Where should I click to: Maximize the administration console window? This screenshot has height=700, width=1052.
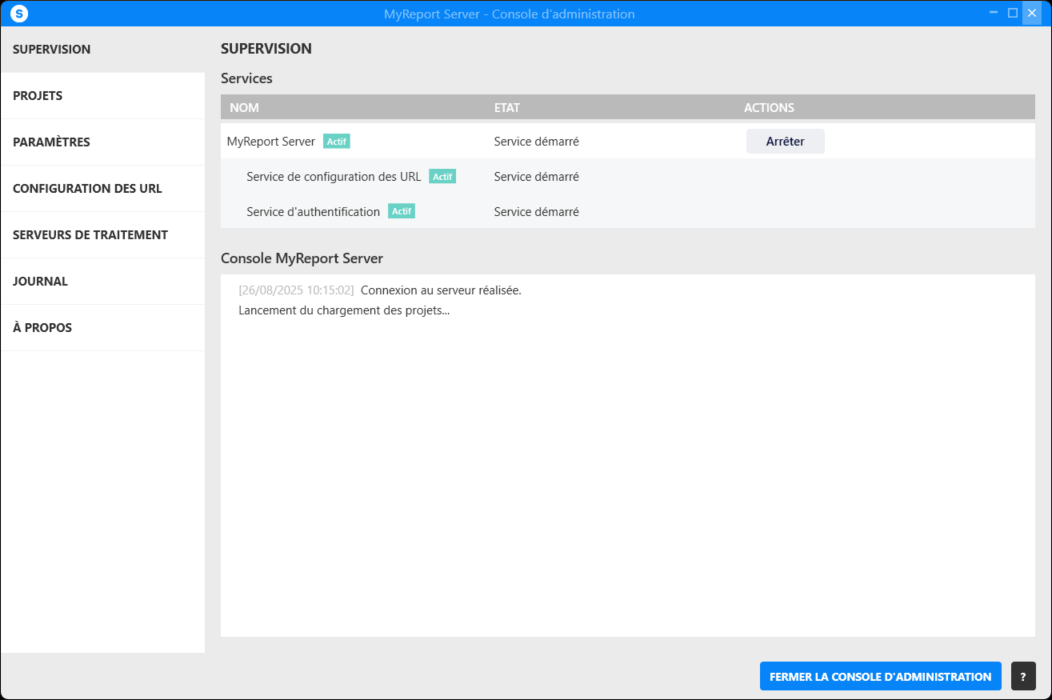pos(1012,13)
